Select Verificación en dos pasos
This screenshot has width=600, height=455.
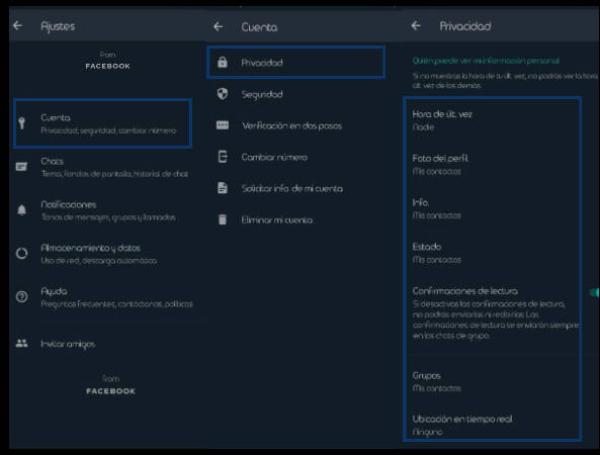tap(296, 126)
